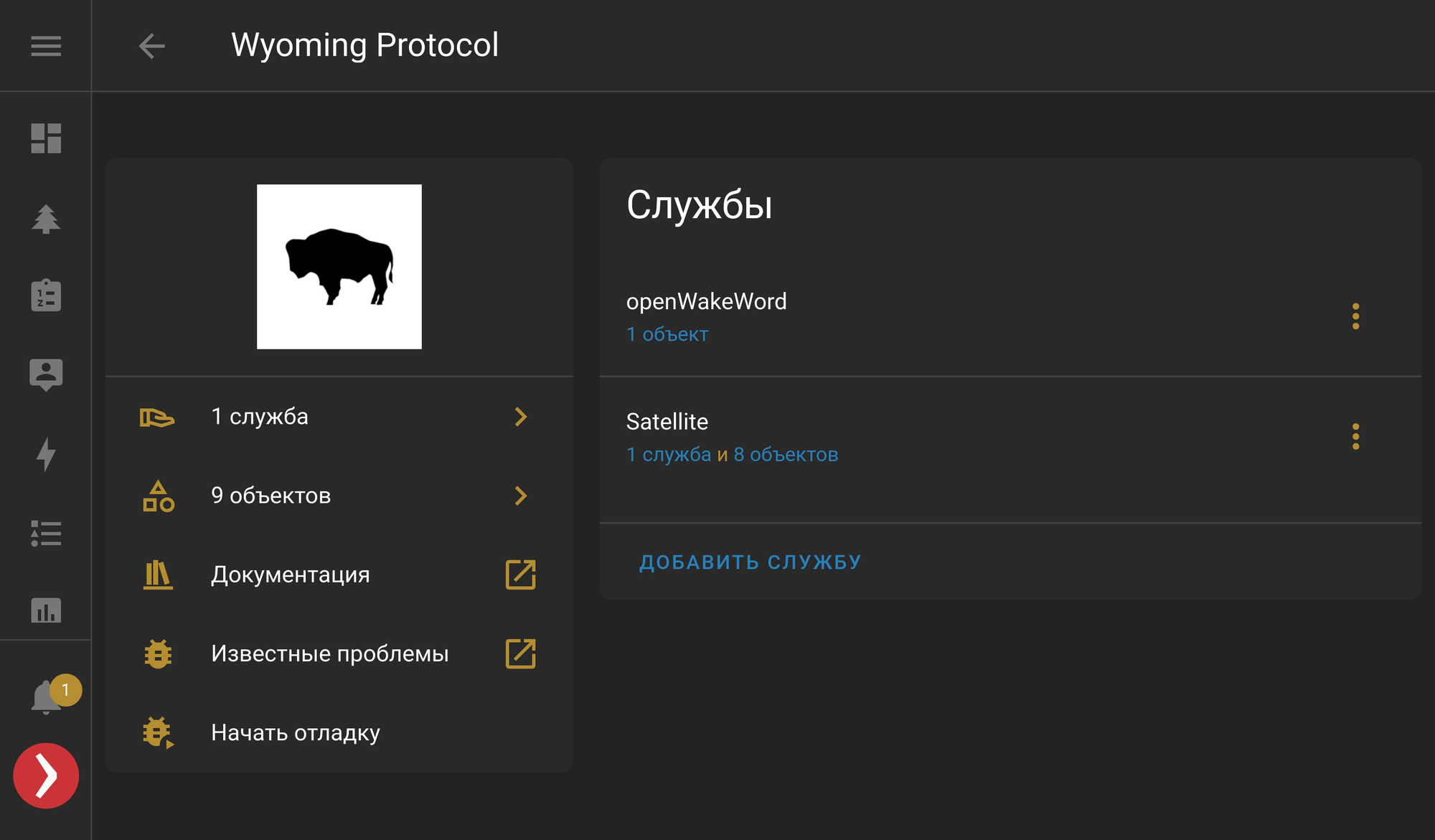This screenshot has height=840, width=1435.
Task: Click the bug icon beside Известные проблемы
Action: [158, 653]
